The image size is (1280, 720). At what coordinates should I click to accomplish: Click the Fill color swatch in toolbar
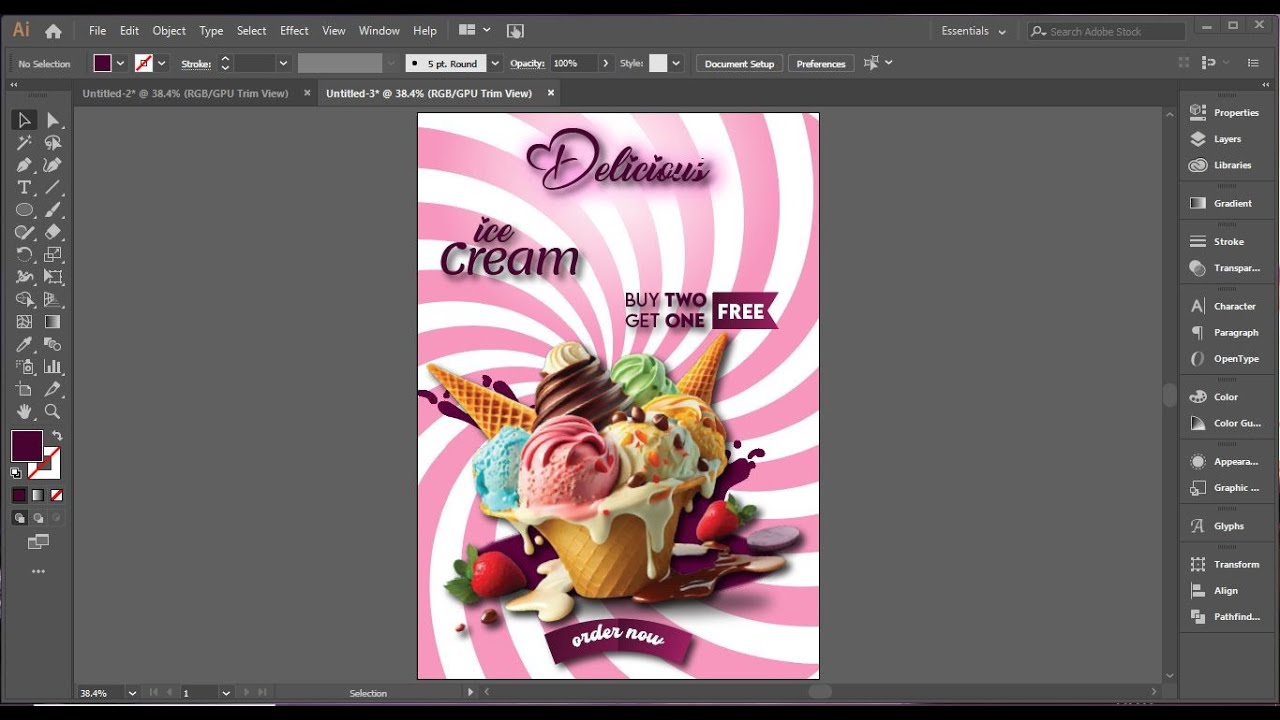pyautogui.click(x=27, y=446)
